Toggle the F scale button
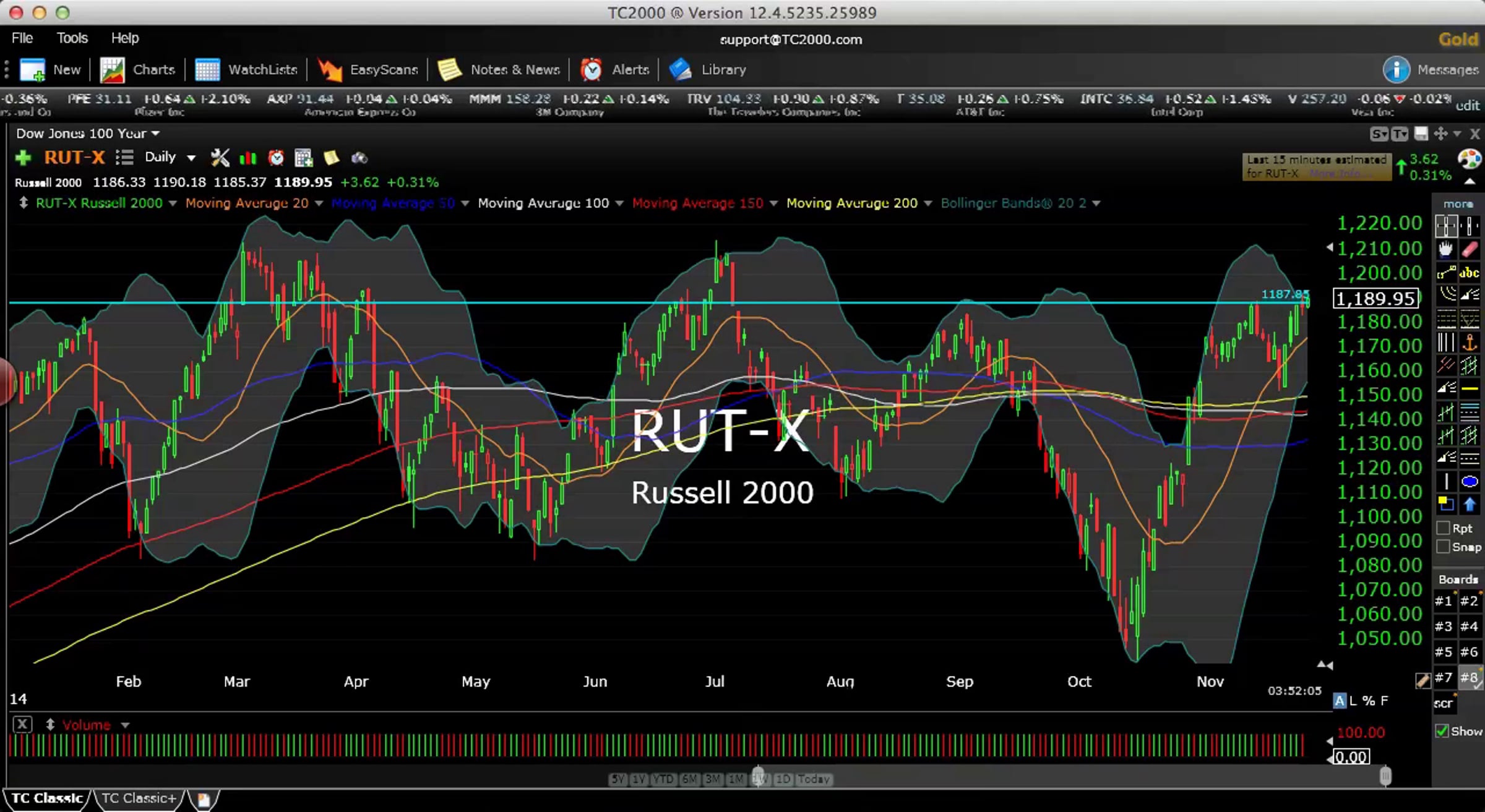Viewport: 1485px width, 812px height. 1384,701
